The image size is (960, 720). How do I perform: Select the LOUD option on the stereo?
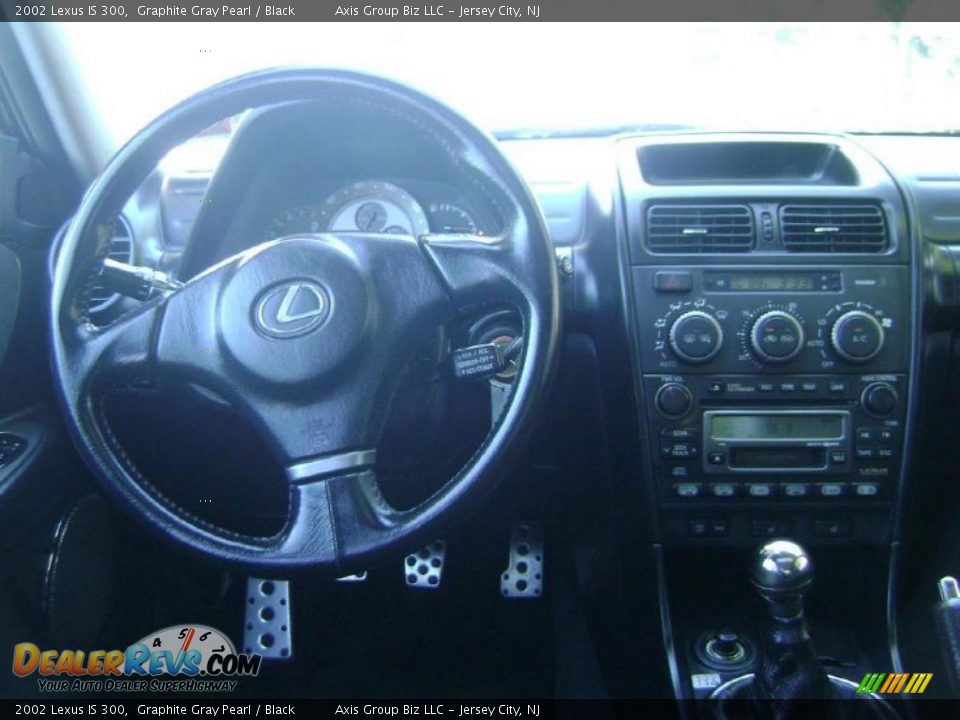(x=835, y=386)
